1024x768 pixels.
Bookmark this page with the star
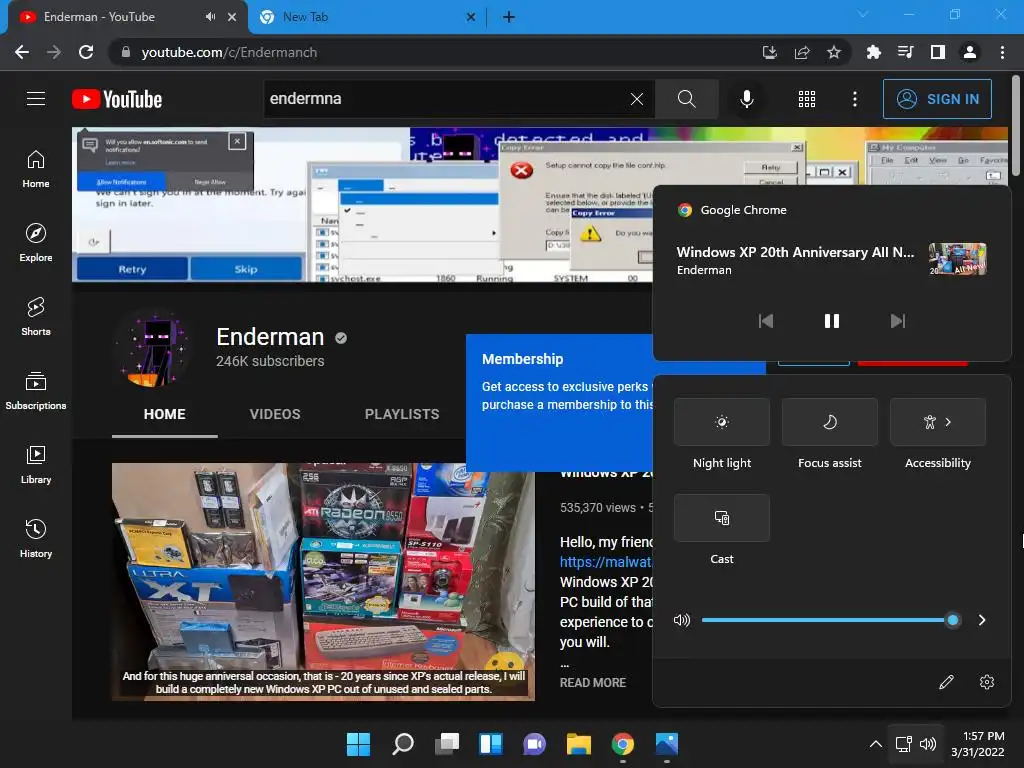(834, 52)
